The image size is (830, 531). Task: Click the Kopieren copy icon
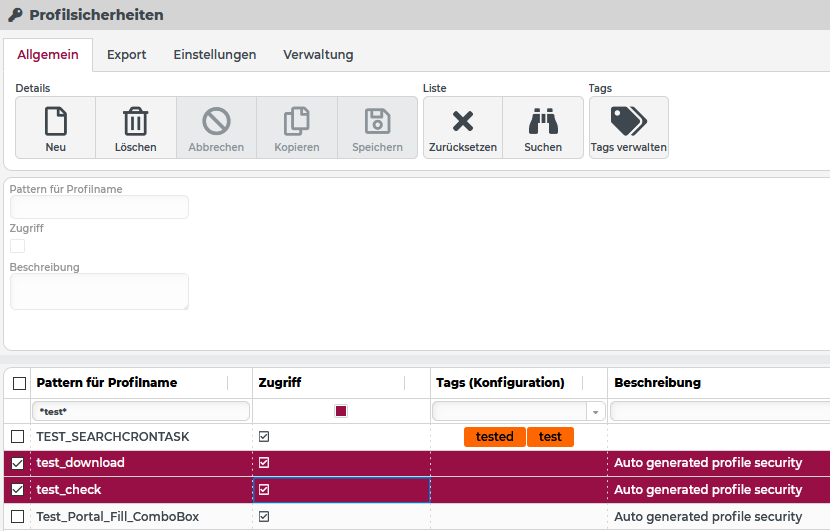point(297,122)
